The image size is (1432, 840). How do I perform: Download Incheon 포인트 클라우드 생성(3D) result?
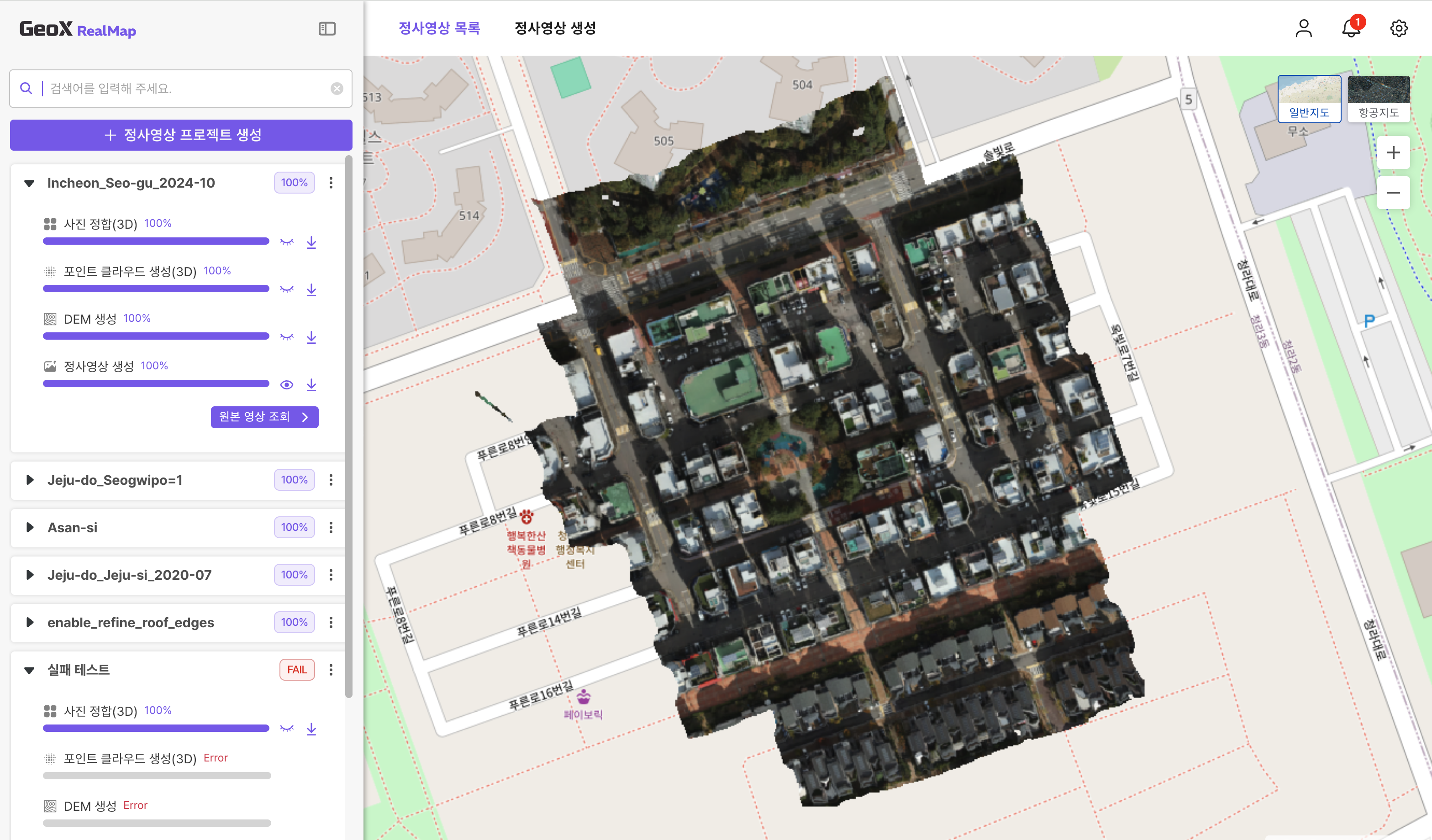point(311,289)
